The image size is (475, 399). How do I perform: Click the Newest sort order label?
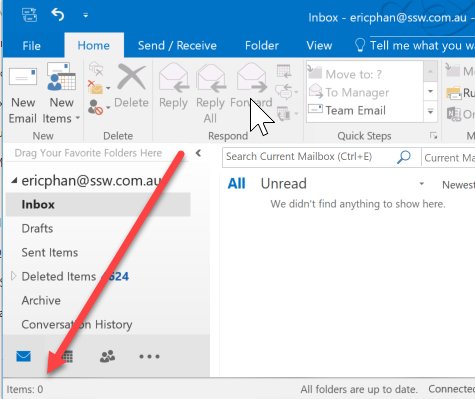[x=458, y=185]
